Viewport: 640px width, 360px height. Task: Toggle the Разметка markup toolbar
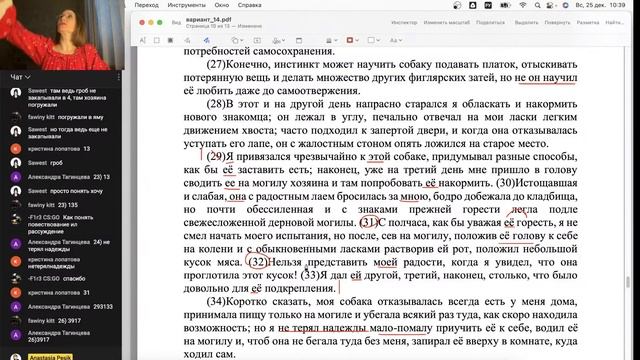click(588, 22)
